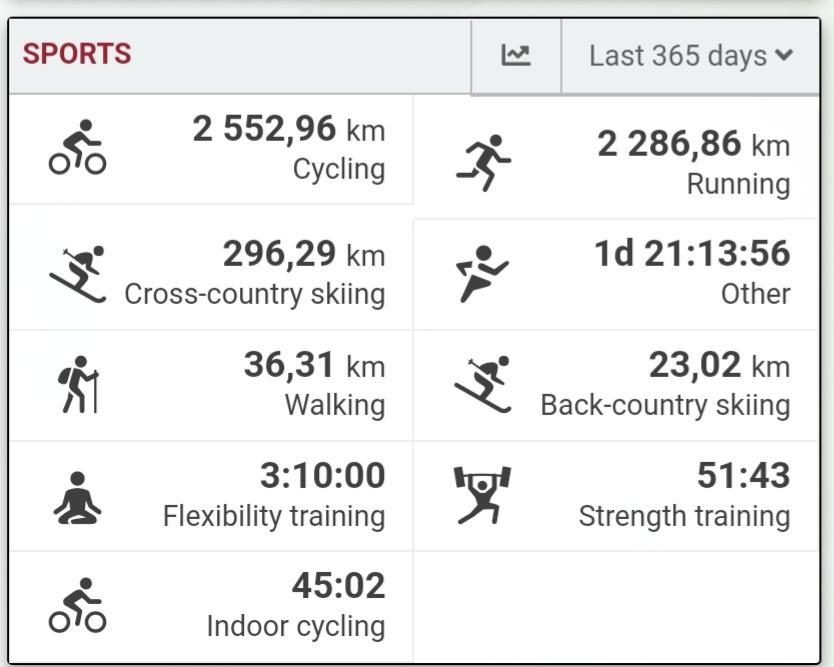This screenshot has height=667, width=834.
Task: Click the Other sports icon
Action: pos(482,273)
